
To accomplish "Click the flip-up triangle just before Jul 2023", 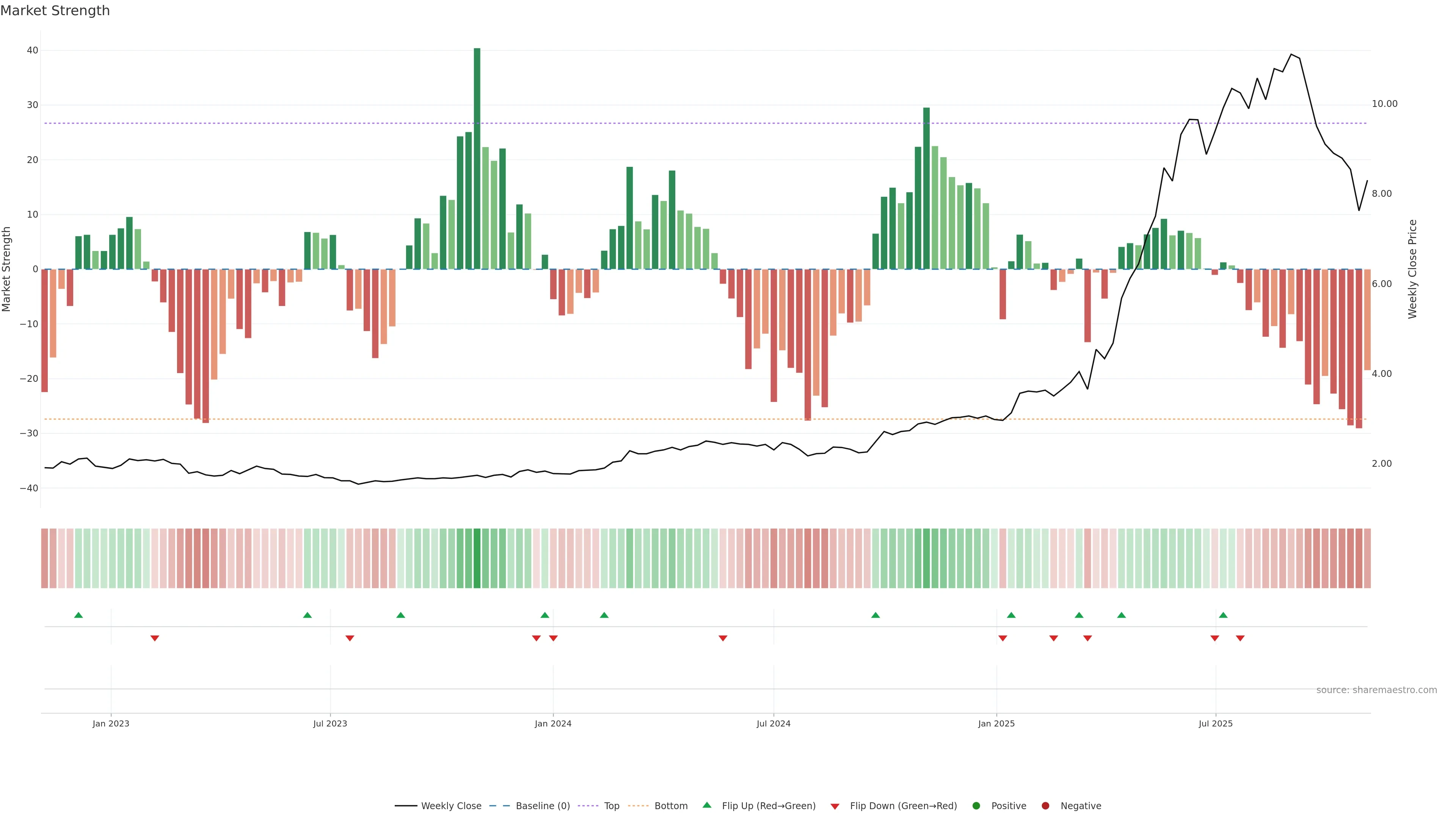I will coord(308,615).
